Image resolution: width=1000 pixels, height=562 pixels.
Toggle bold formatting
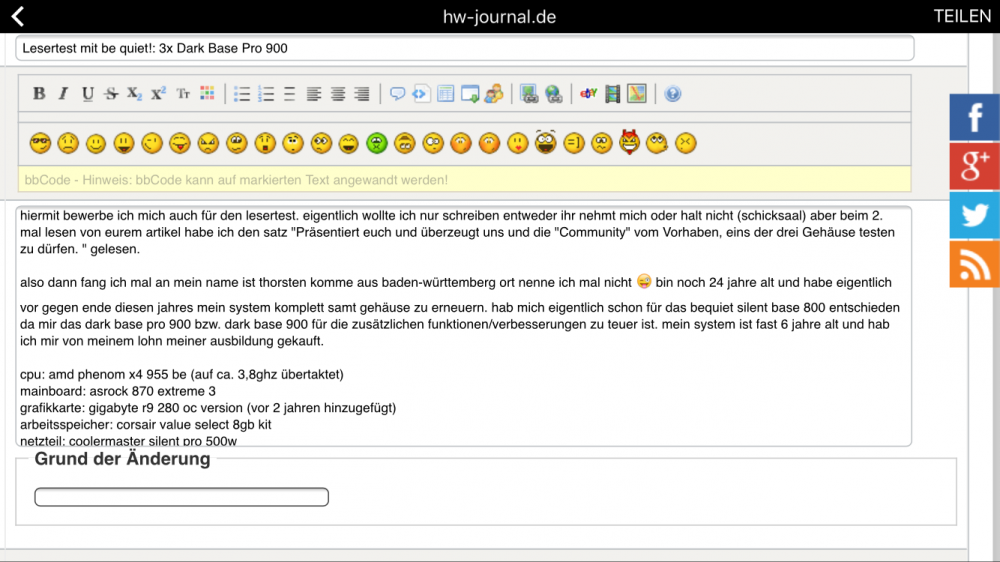39,94
